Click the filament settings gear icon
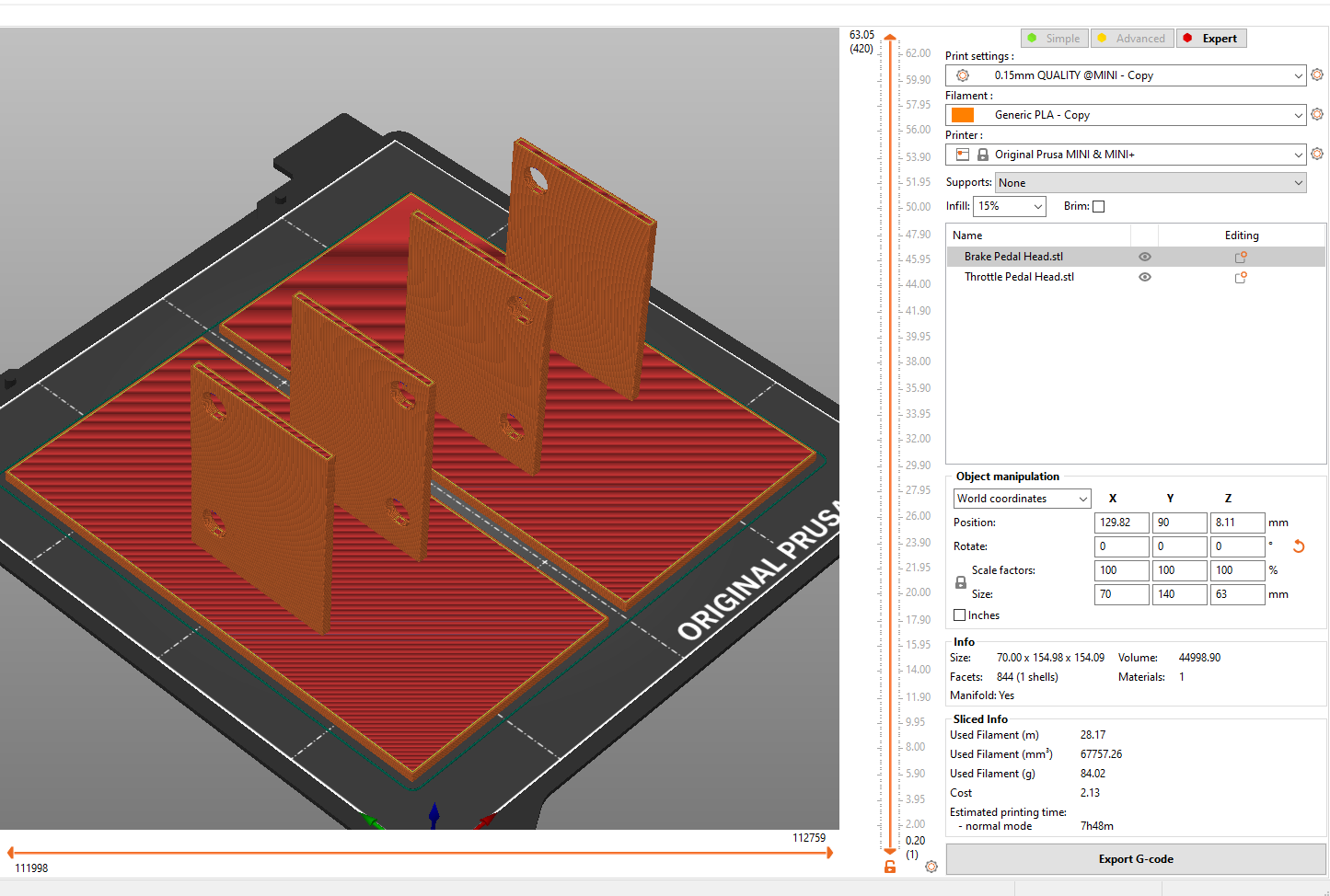1330x896 pixels. pyautogui.click(x=1317, y=114)
